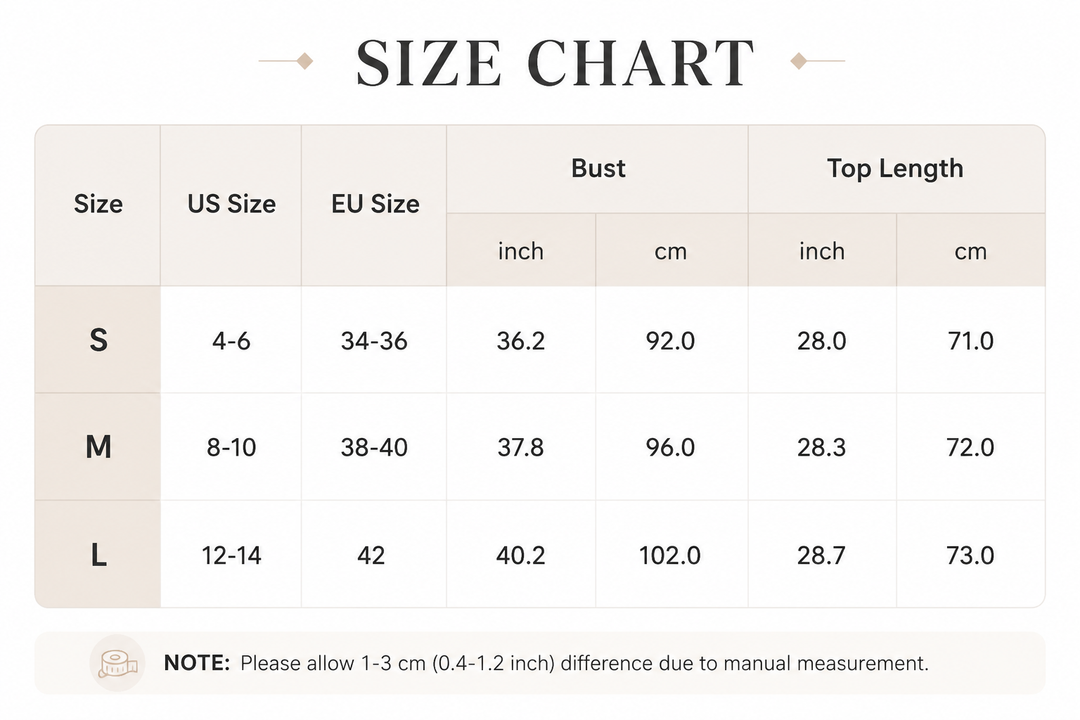Click the Size column header
The image size is (1080, 720).
[98, 204]
